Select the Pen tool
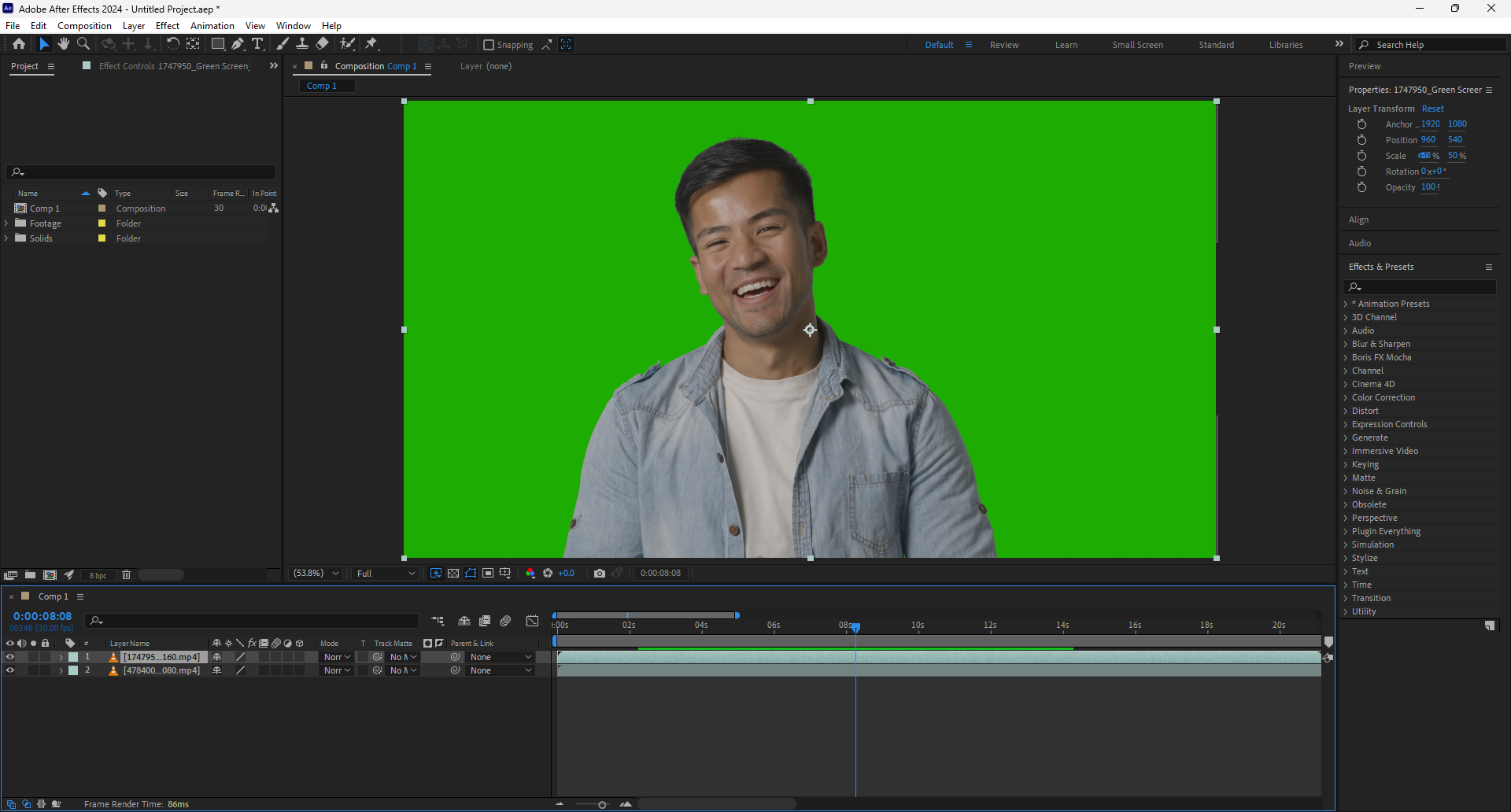This screenshot has height=812, width=1511. click(238, 44)
